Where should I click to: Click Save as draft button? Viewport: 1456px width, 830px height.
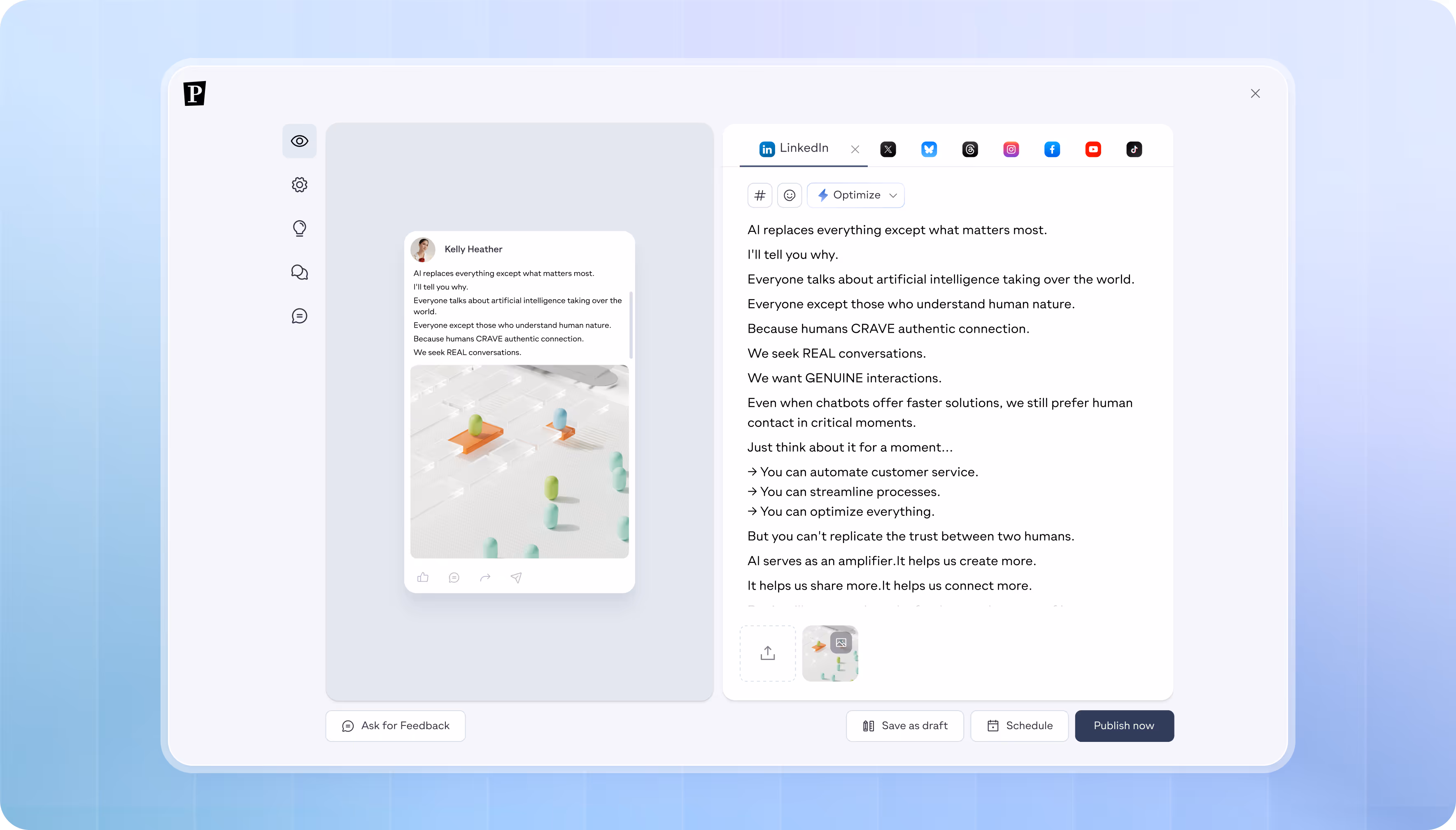904,726
